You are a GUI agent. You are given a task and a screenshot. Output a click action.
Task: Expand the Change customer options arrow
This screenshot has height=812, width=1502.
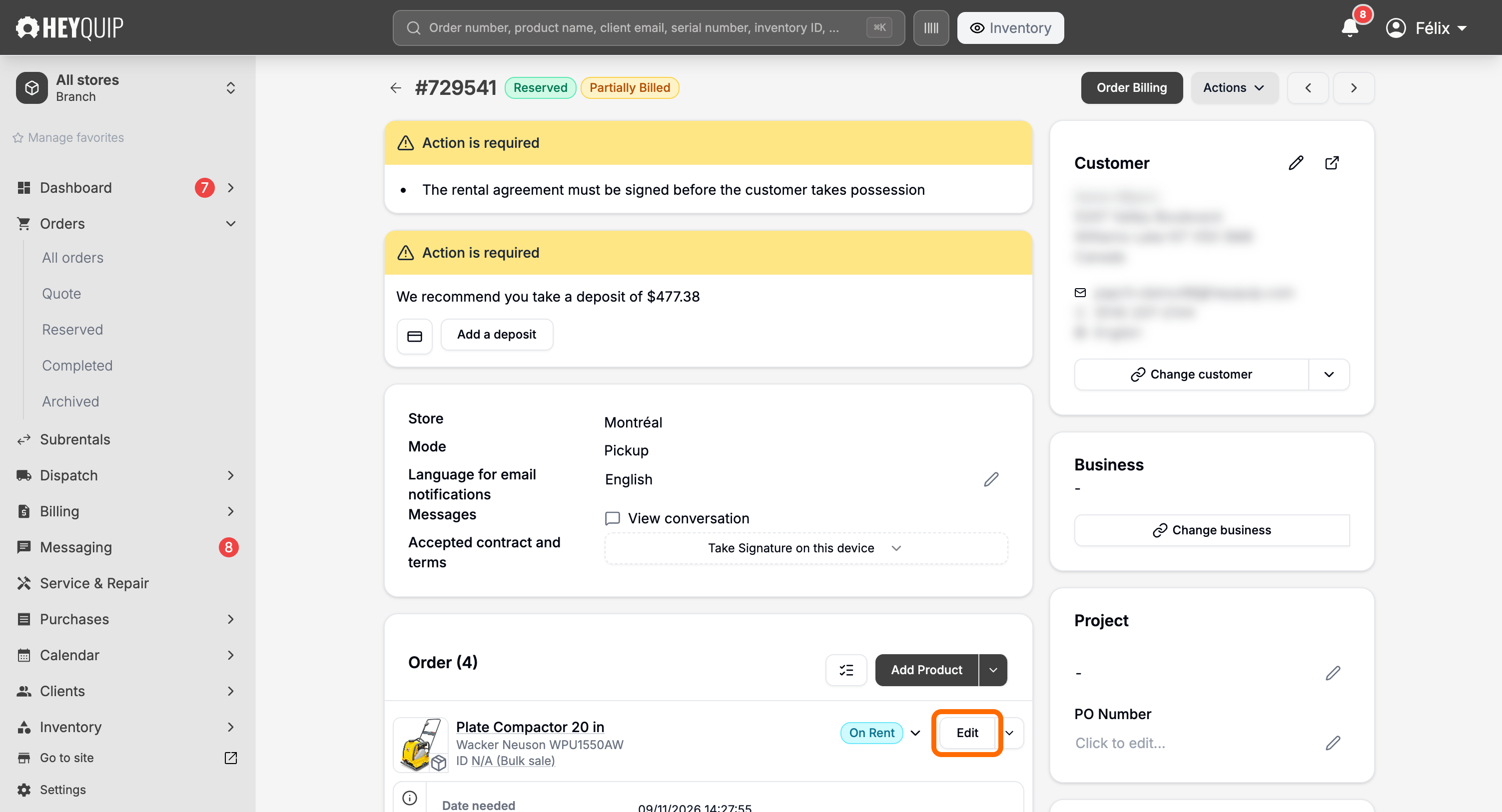(x=1329, y=374)
